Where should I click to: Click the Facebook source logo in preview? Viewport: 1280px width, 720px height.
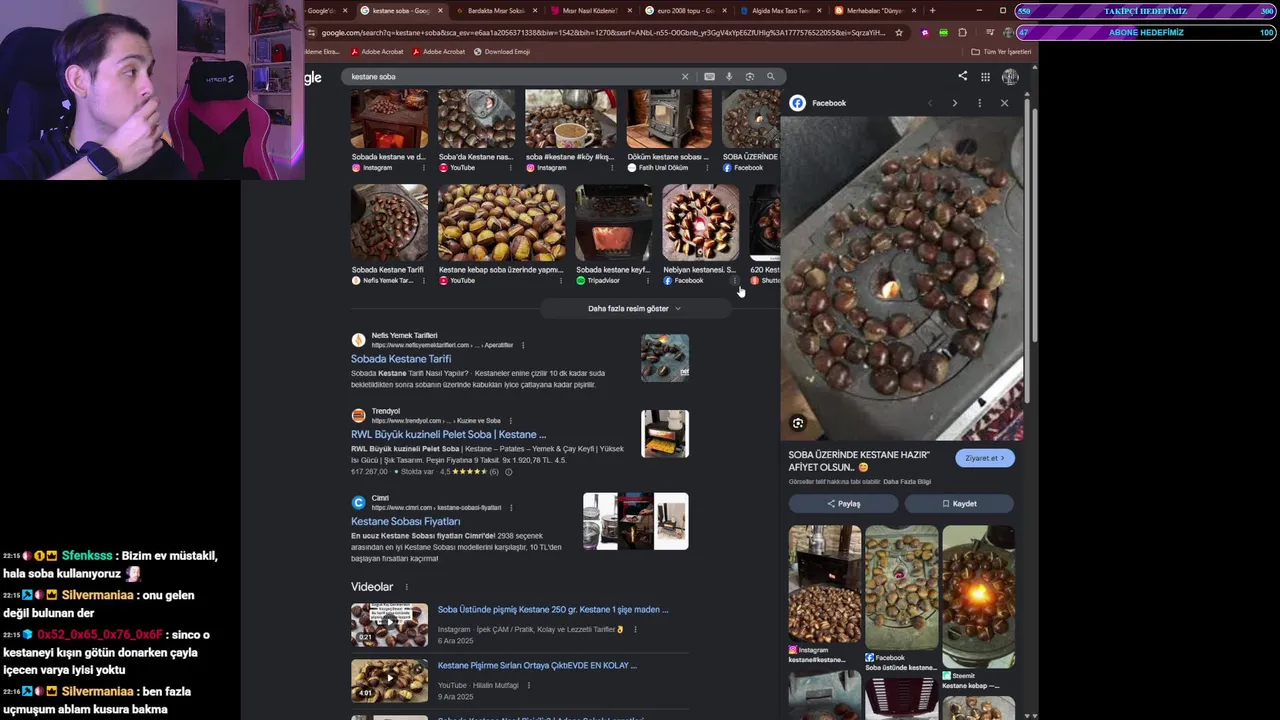pyautogui.click(x=797, y=103)
